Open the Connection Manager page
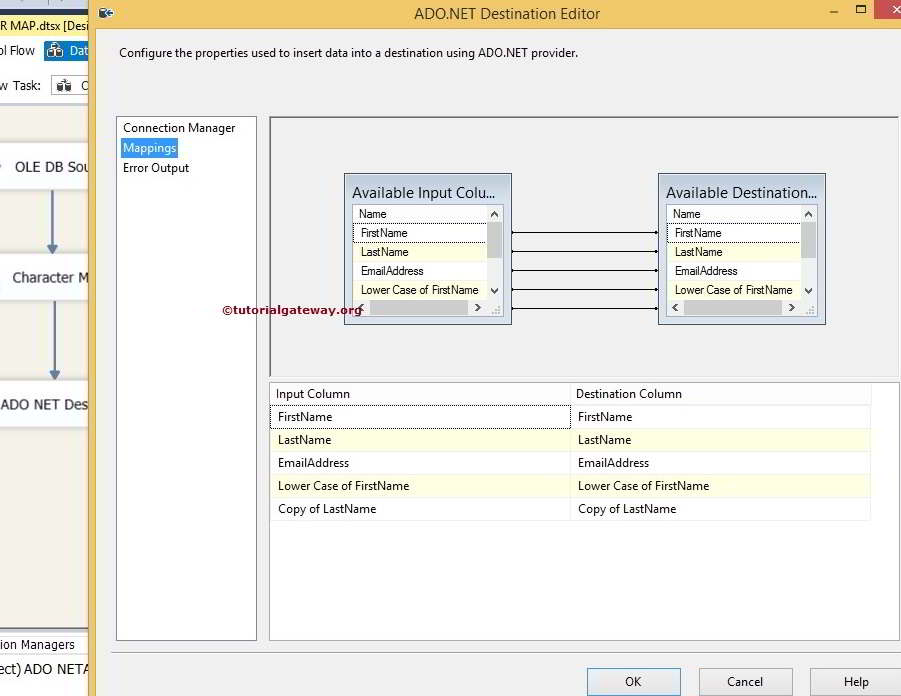This screenshot has height=696, width=901. 180,127
